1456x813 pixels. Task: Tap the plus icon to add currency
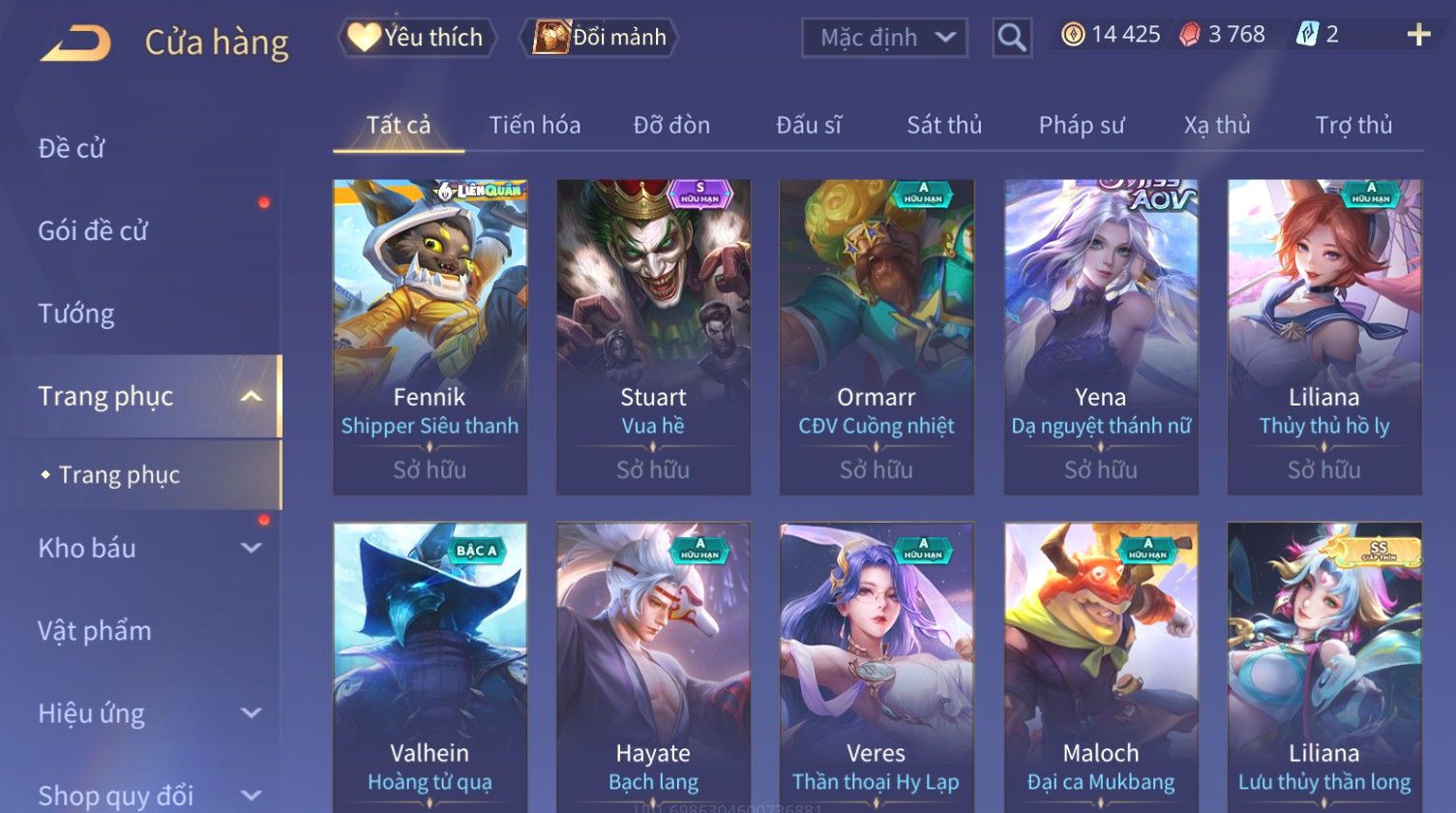click(1418, 36)
